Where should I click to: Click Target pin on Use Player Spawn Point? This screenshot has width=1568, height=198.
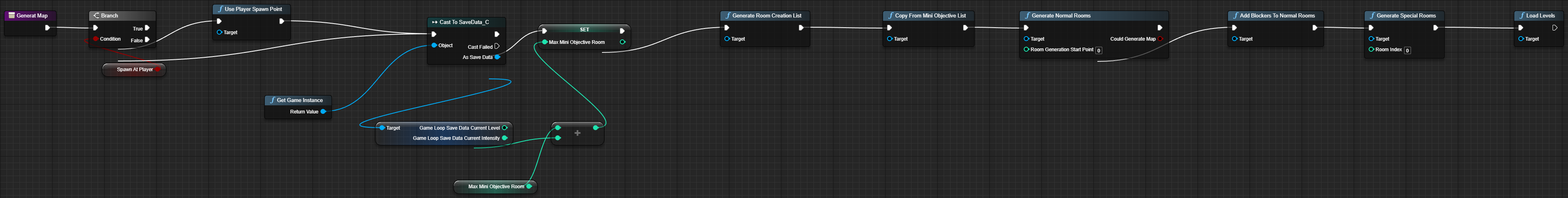[x=220, y=32]
